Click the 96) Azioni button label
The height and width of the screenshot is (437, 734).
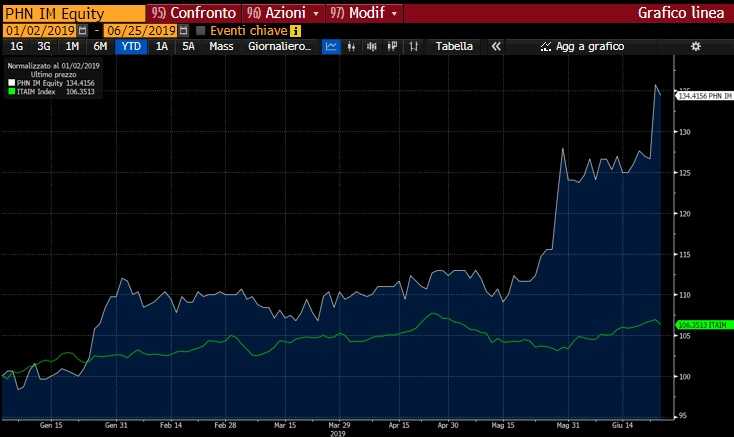(276, 13)
